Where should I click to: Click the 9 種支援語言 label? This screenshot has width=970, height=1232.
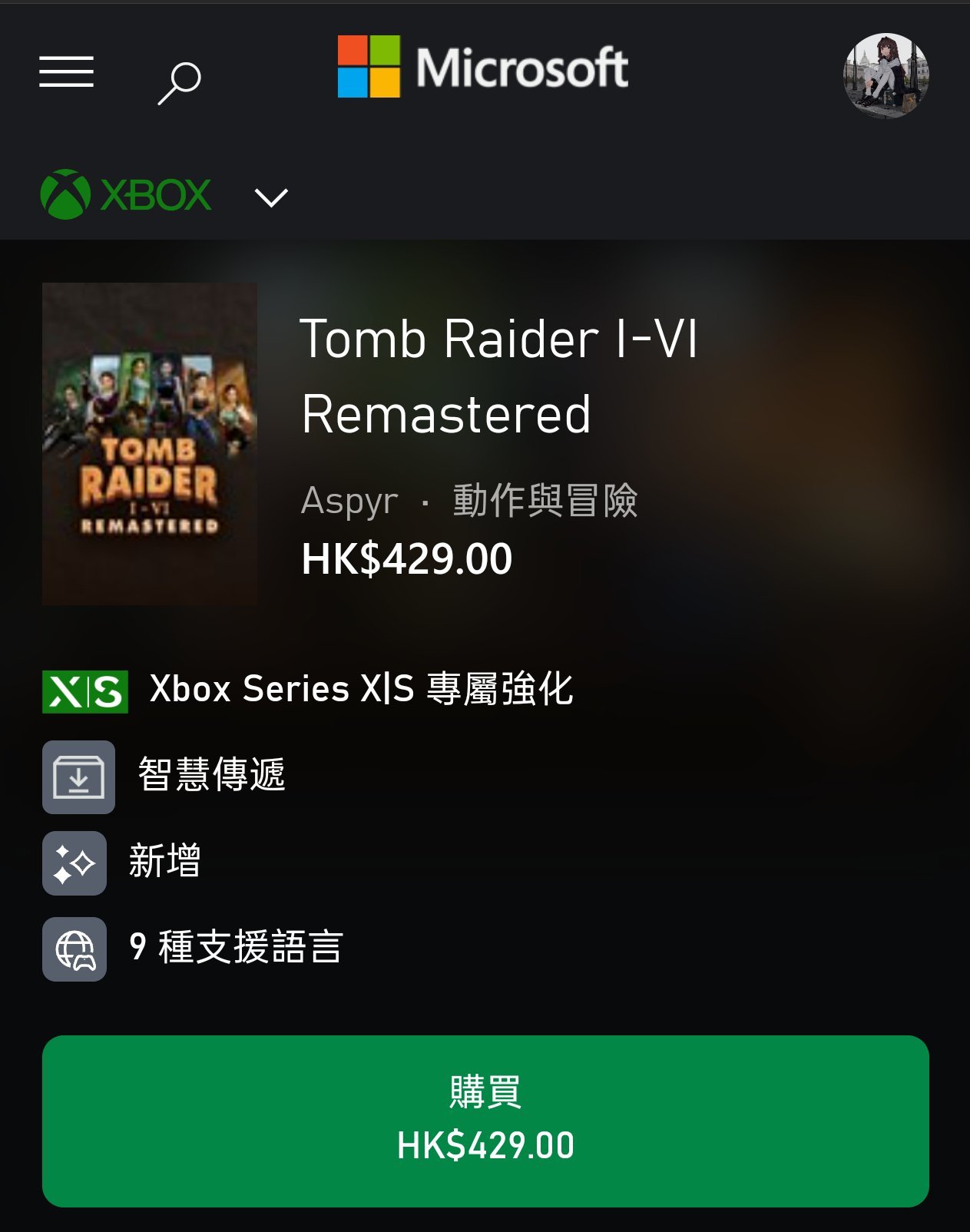(237, 947)
